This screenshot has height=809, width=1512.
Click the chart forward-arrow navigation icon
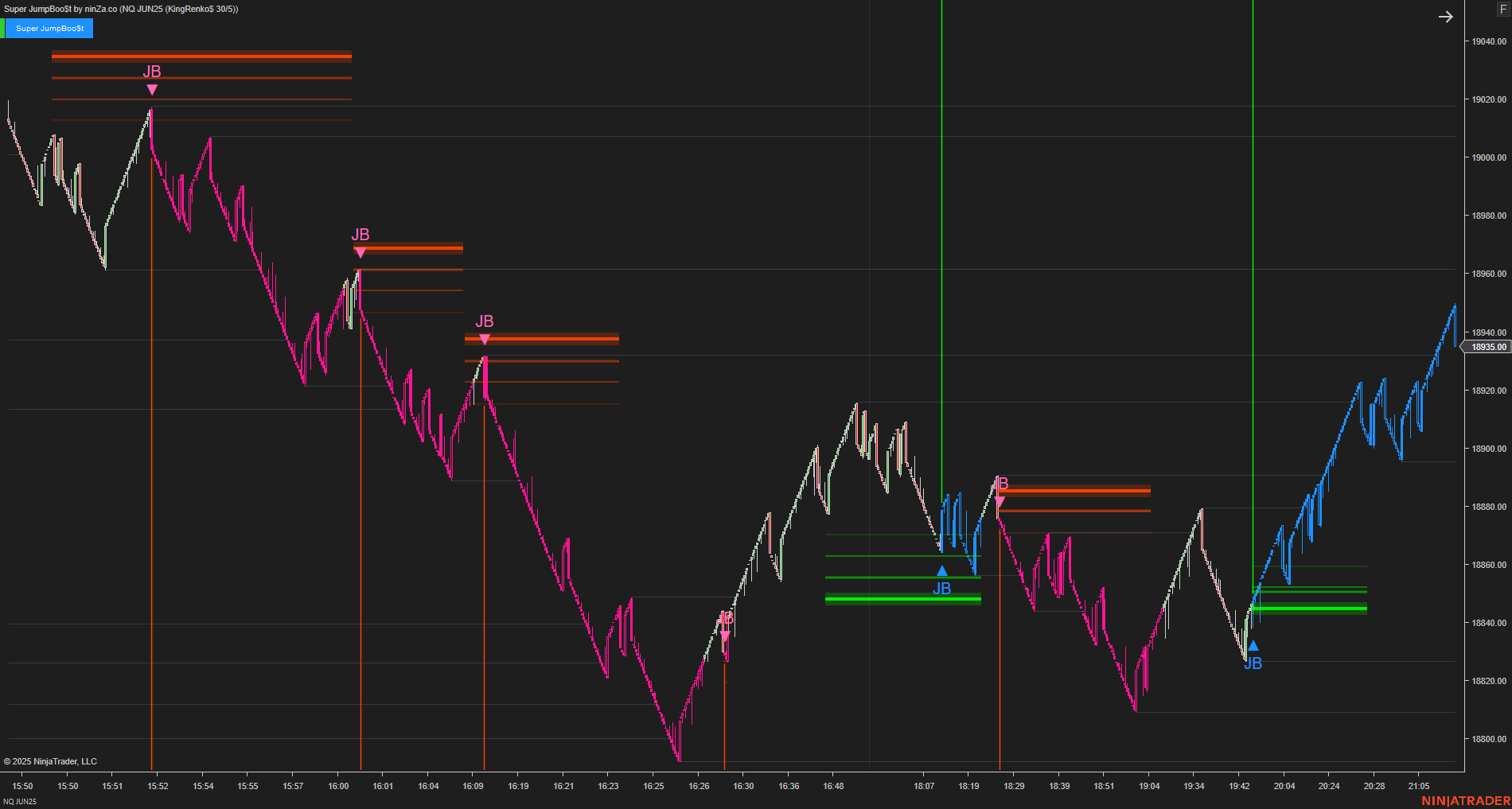[x=1446, y=17]
